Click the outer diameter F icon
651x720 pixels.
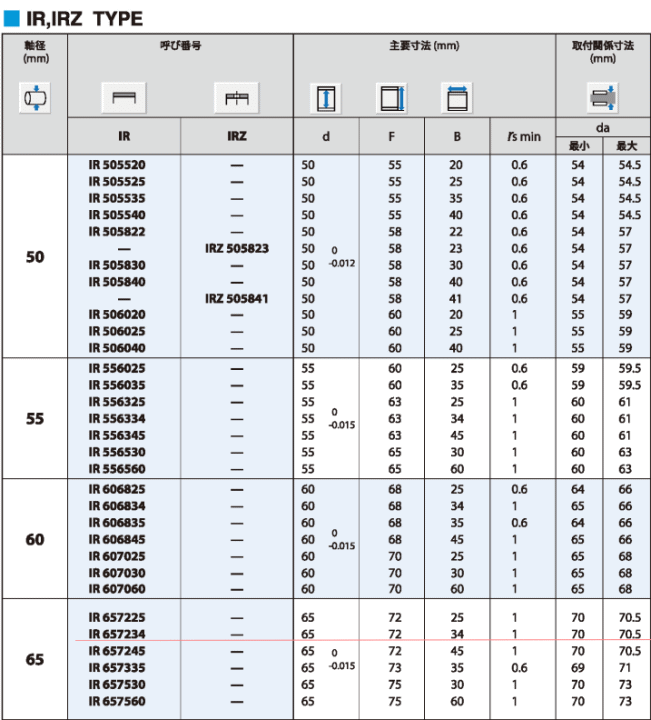391,98
